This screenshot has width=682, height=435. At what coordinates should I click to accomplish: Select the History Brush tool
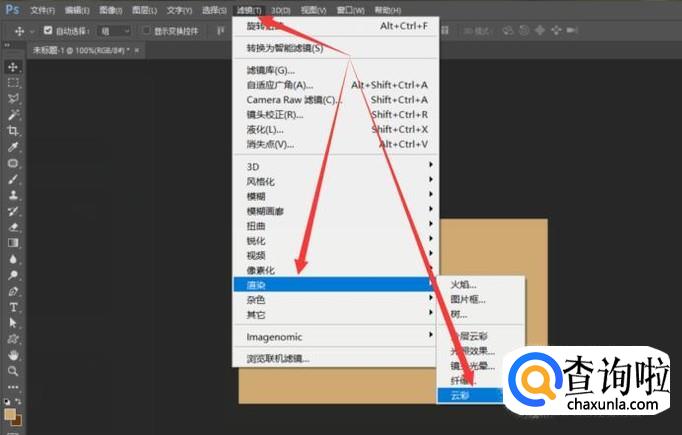click(13, 211)
